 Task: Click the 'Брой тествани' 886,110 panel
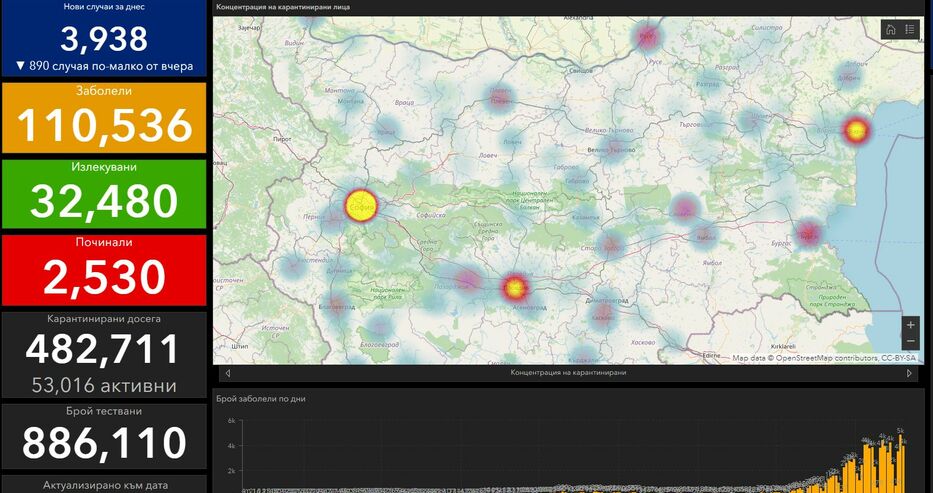[x=104, y=436]
